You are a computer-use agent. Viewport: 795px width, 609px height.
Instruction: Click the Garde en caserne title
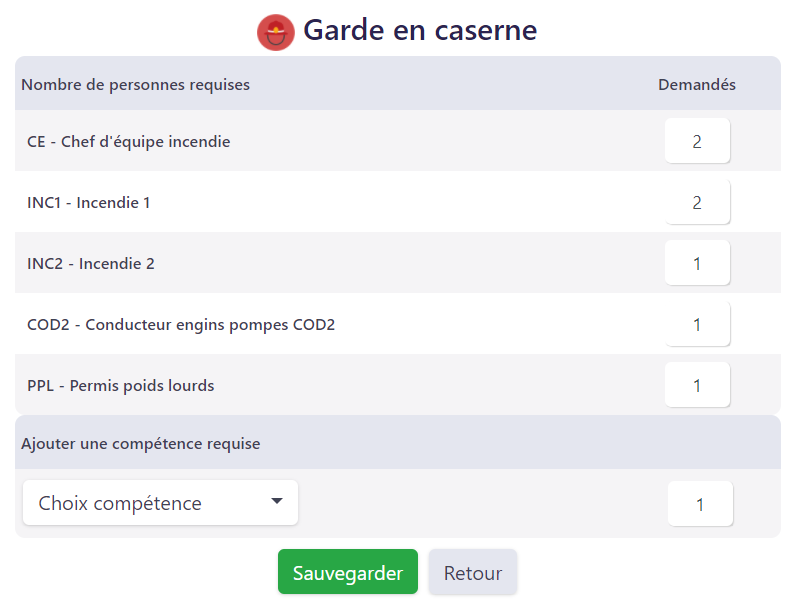point(420,30)
